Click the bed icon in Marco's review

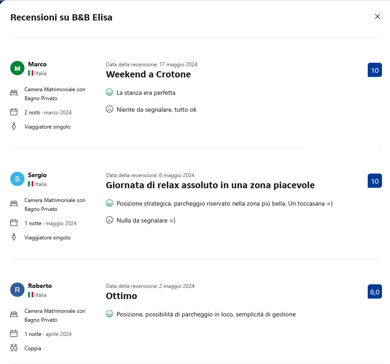tap(14, 93)
